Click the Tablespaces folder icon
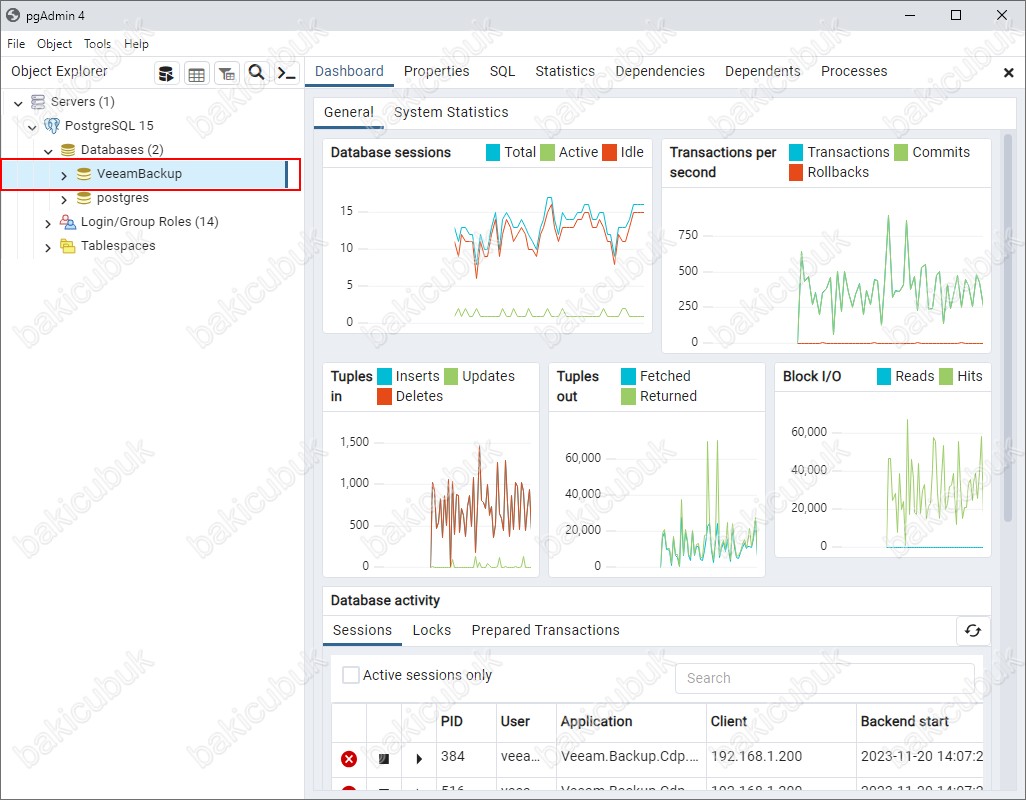 point(68,246)
